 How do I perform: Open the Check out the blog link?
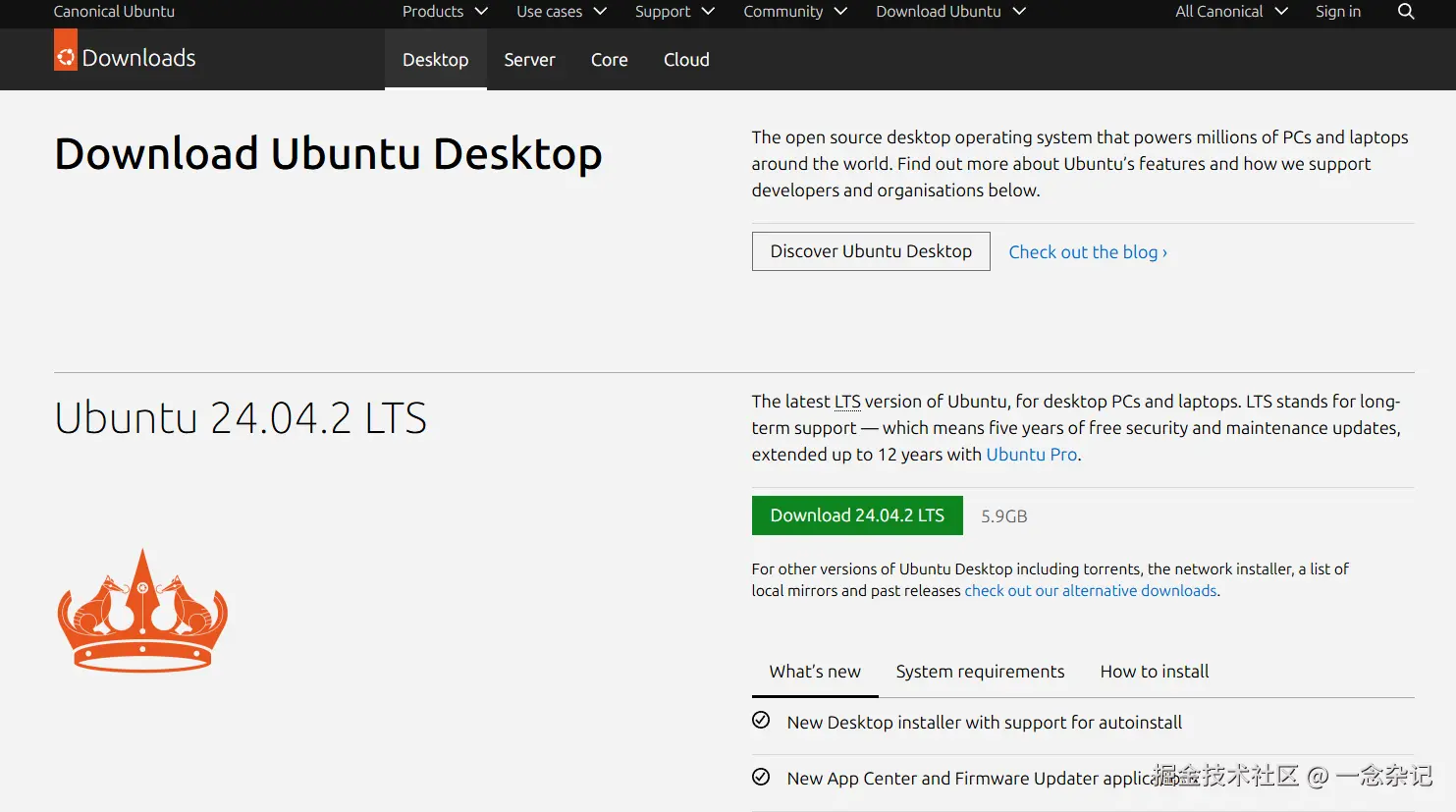tap(1088, 251)
